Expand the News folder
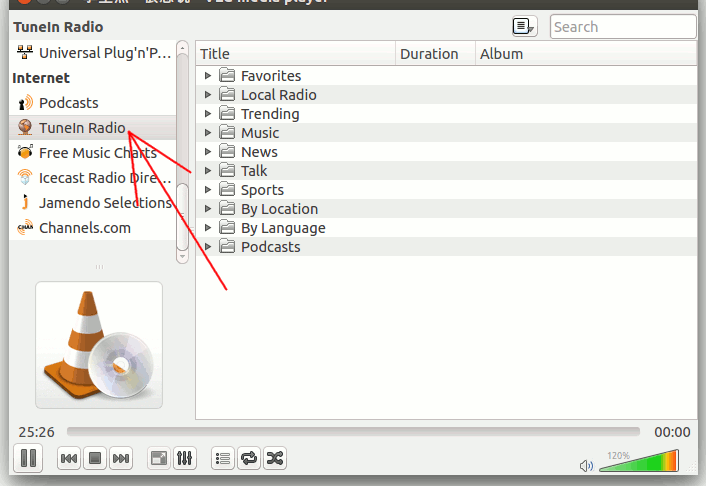The width and height of the screenshot is (706, 486). [208, 152]
